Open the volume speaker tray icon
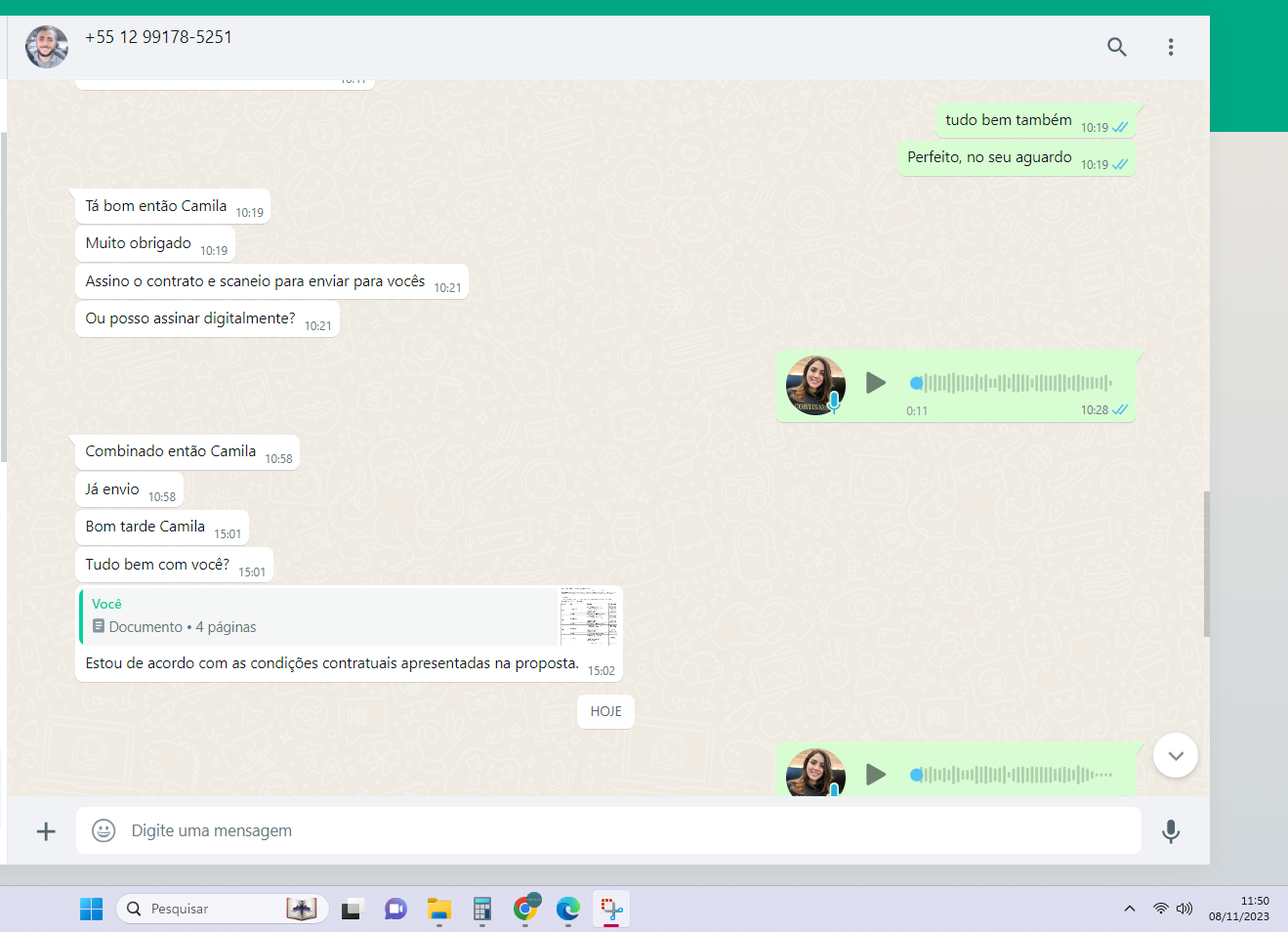The image size is (1288, 932). pos(1184,909)
